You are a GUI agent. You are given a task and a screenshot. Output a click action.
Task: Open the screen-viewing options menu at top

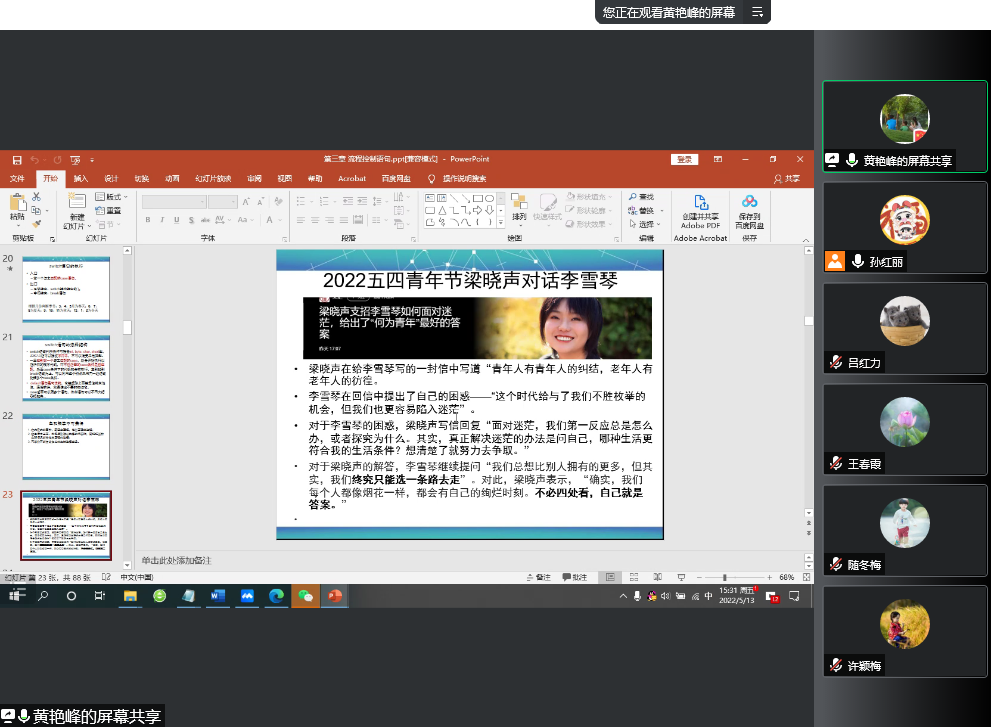pos(758,12)
